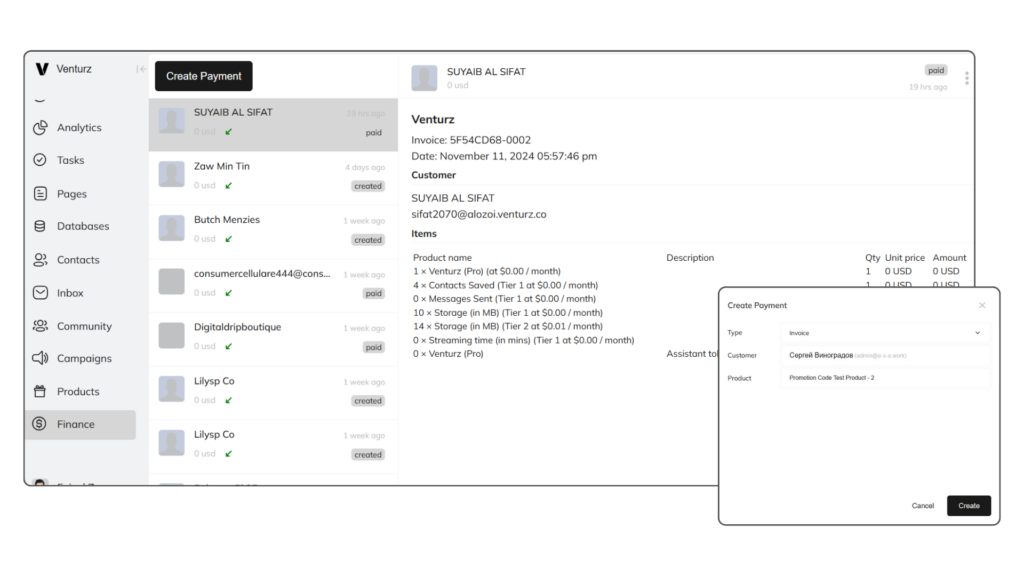The height and width of the screenshot is (576, 1024).
Task: Open the three-dot menu for the invoice
Action: [x=967, y=78]
